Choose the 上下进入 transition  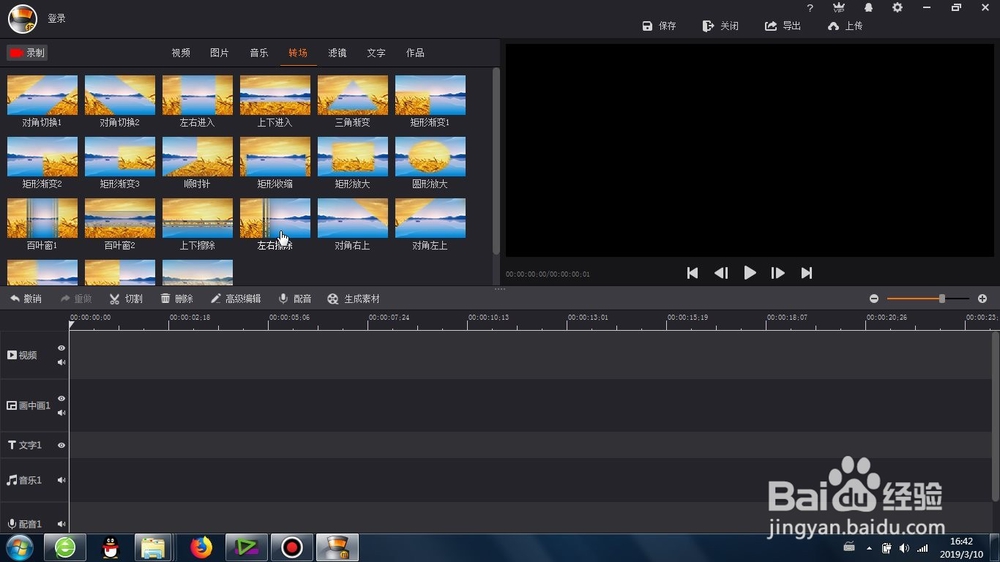pyautogui.click(x=275, y=96)
